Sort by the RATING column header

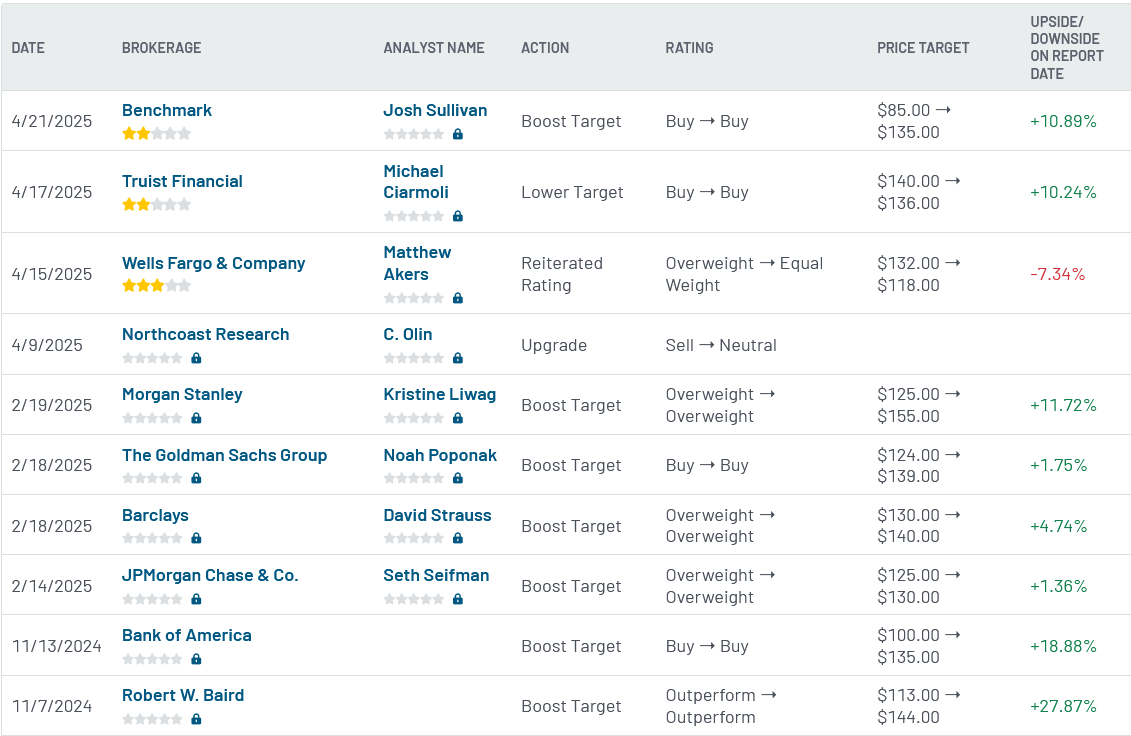(x=690, y=48)
